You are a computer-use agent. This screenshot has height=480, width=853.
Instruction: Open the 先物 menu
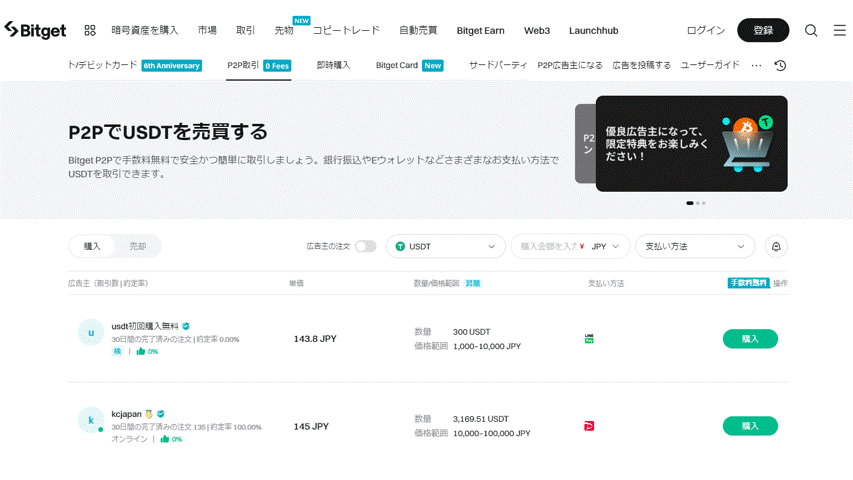click(x=284, y=30)
